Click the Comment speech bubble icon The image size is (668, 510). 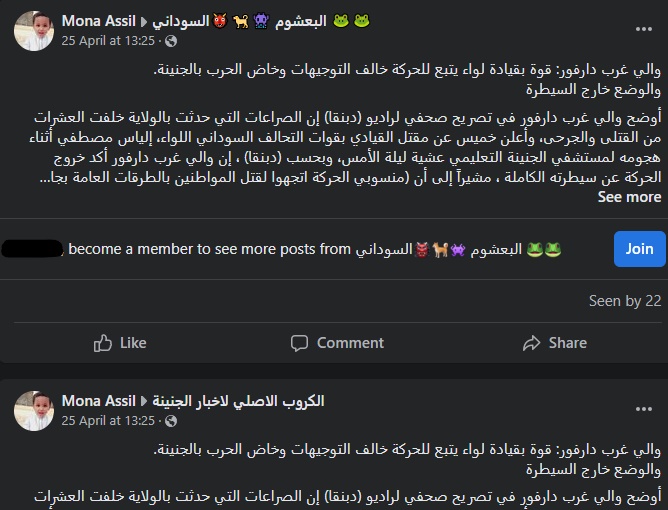pyautogui.click(x=299, y=342)
